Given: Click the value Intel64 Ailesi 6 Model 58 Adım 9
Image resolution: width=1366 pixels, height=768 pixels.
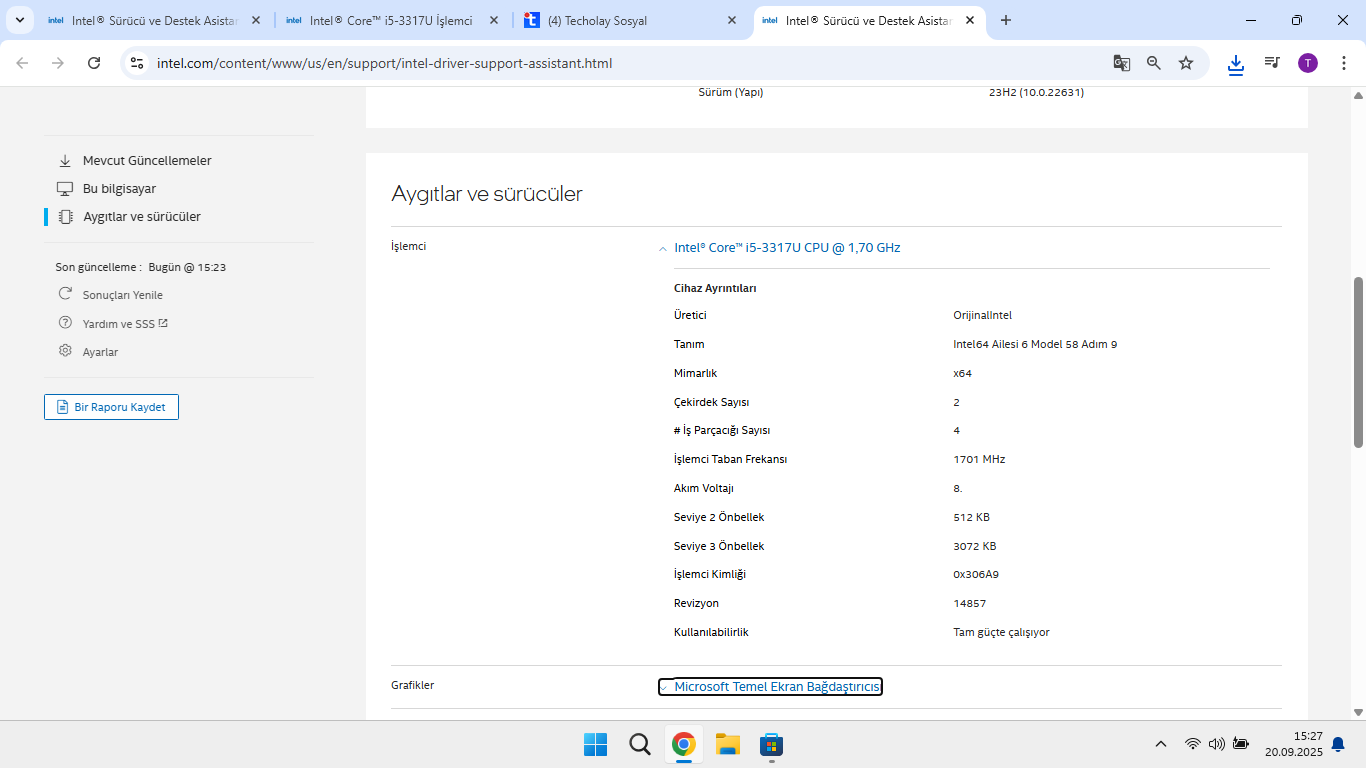Looking at the screenshot, I should tap(1035, 344).
